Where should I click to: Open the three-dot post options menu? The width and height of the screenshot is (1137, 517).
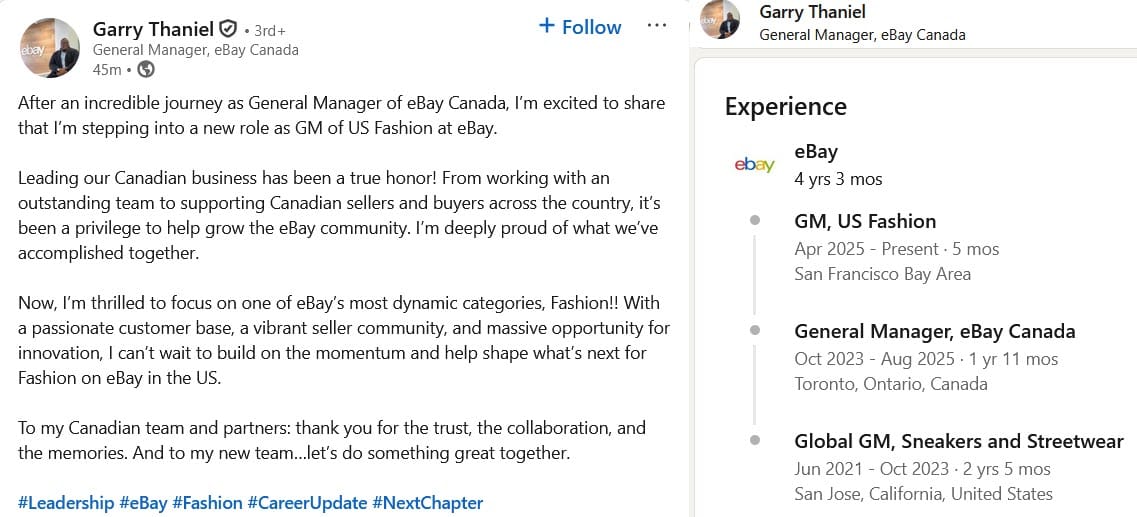pyautogui.click(x=657, y=26)
